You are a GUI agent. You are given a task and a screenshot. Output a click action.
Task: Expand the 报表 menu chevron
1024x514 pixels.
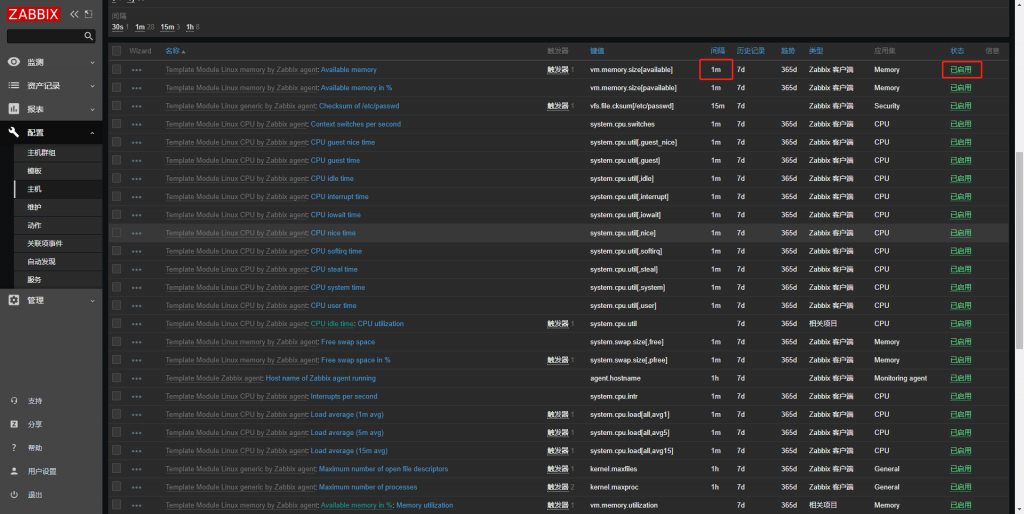click(92, 110)
